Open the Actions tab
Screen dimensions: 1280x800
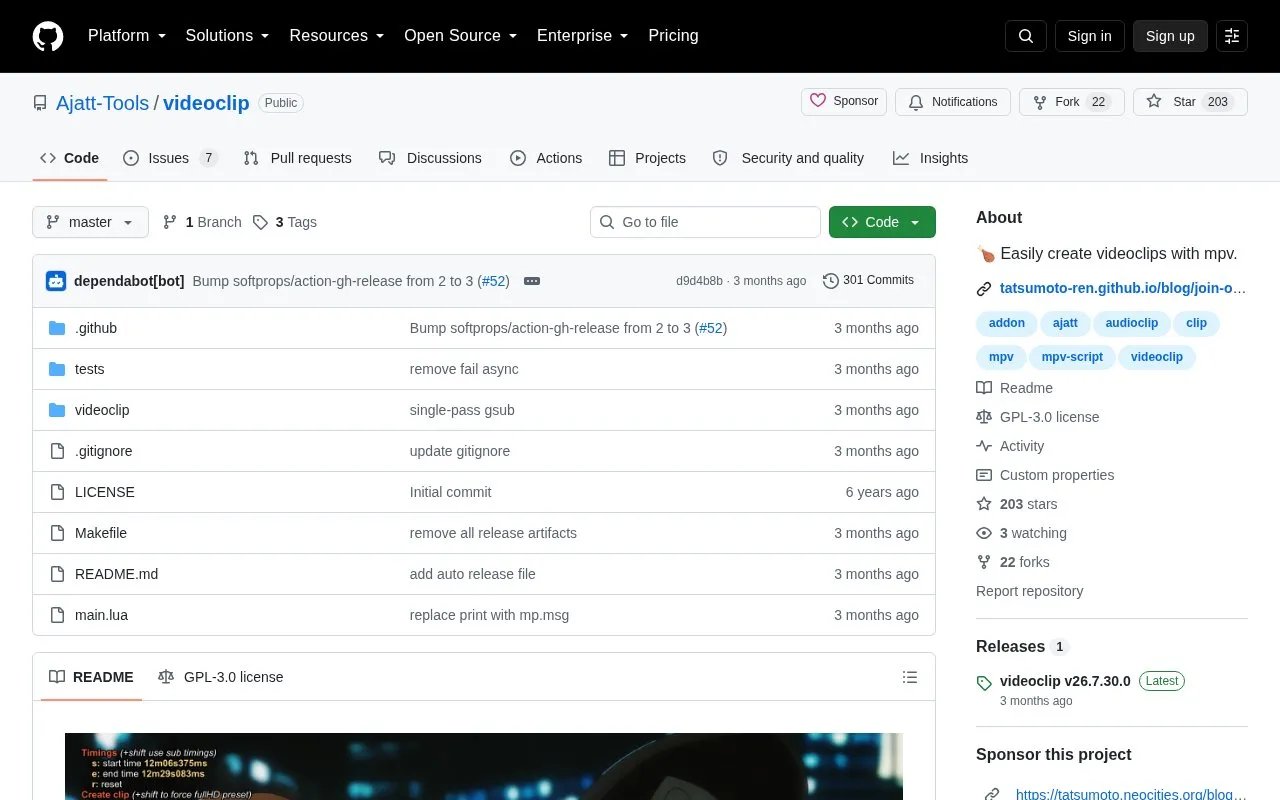[x=546, y=158]
